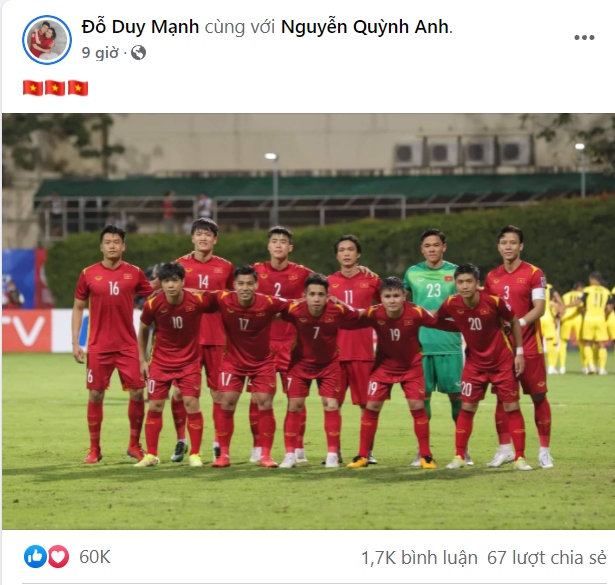The height and width of the screenshot is (585, 615).
Task: View the 60K reactions count
Action: point(95,557)
